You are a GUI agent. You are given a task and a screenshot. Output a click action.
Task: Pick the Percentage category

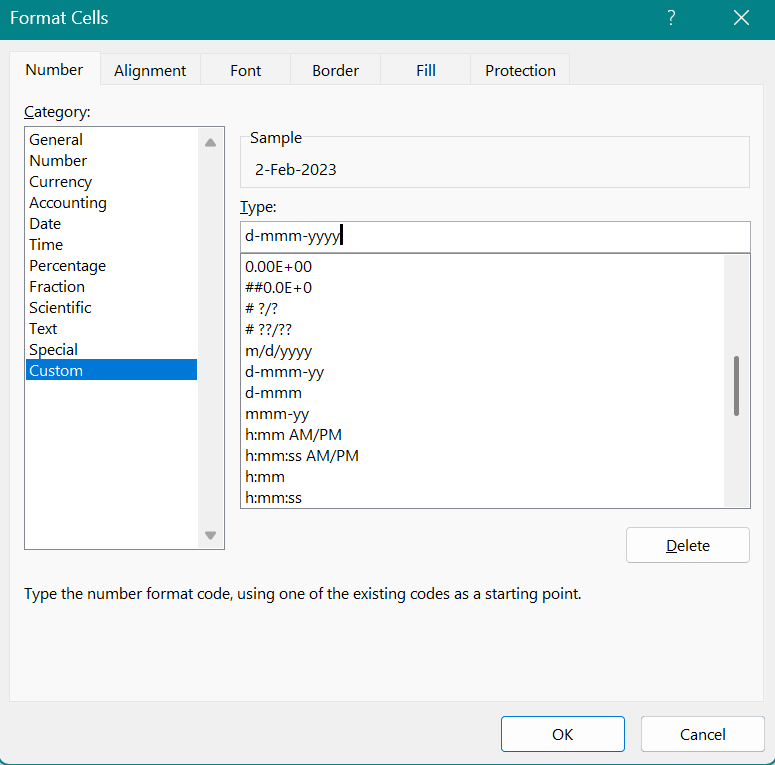tap(111, 265)
